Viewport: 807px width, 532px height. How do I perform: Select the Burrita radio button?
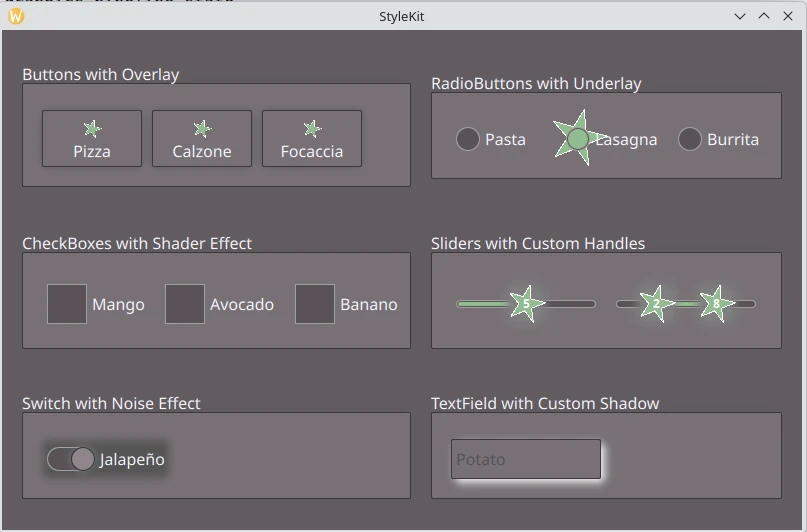[x=690, y=139]
